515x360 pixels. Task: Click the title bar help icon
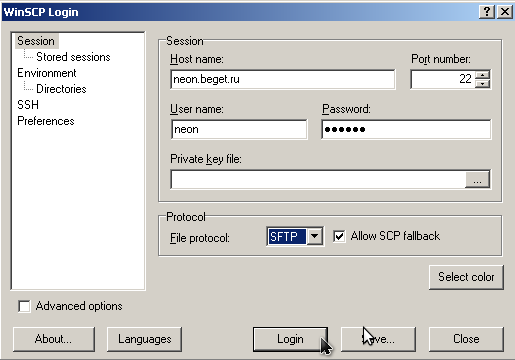(x=487, y=12)
